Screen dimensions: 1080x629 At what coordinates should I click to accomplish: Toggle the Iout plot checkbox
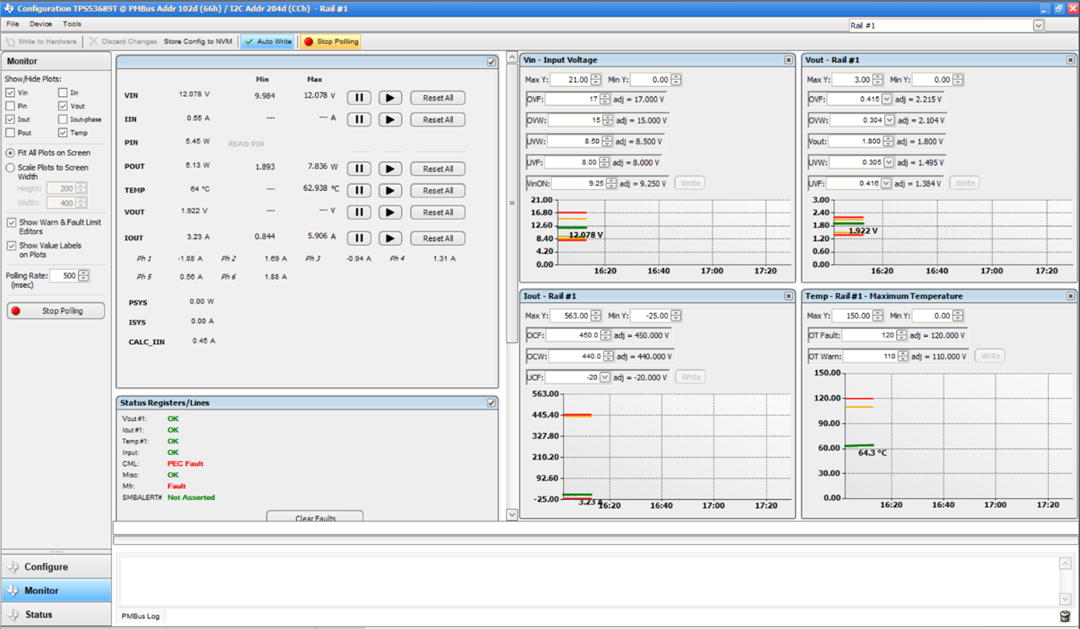pos(10,119)
